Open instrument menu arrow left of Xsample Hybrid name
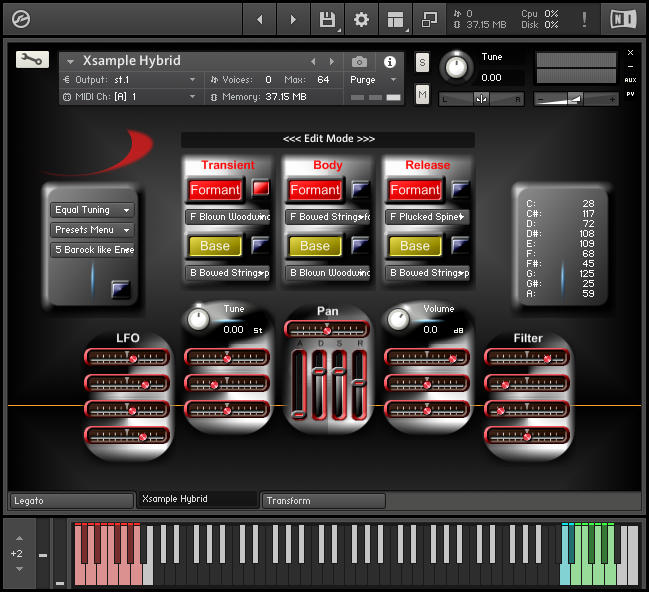The height and width of the screenshot is (592, 649). 70,62
